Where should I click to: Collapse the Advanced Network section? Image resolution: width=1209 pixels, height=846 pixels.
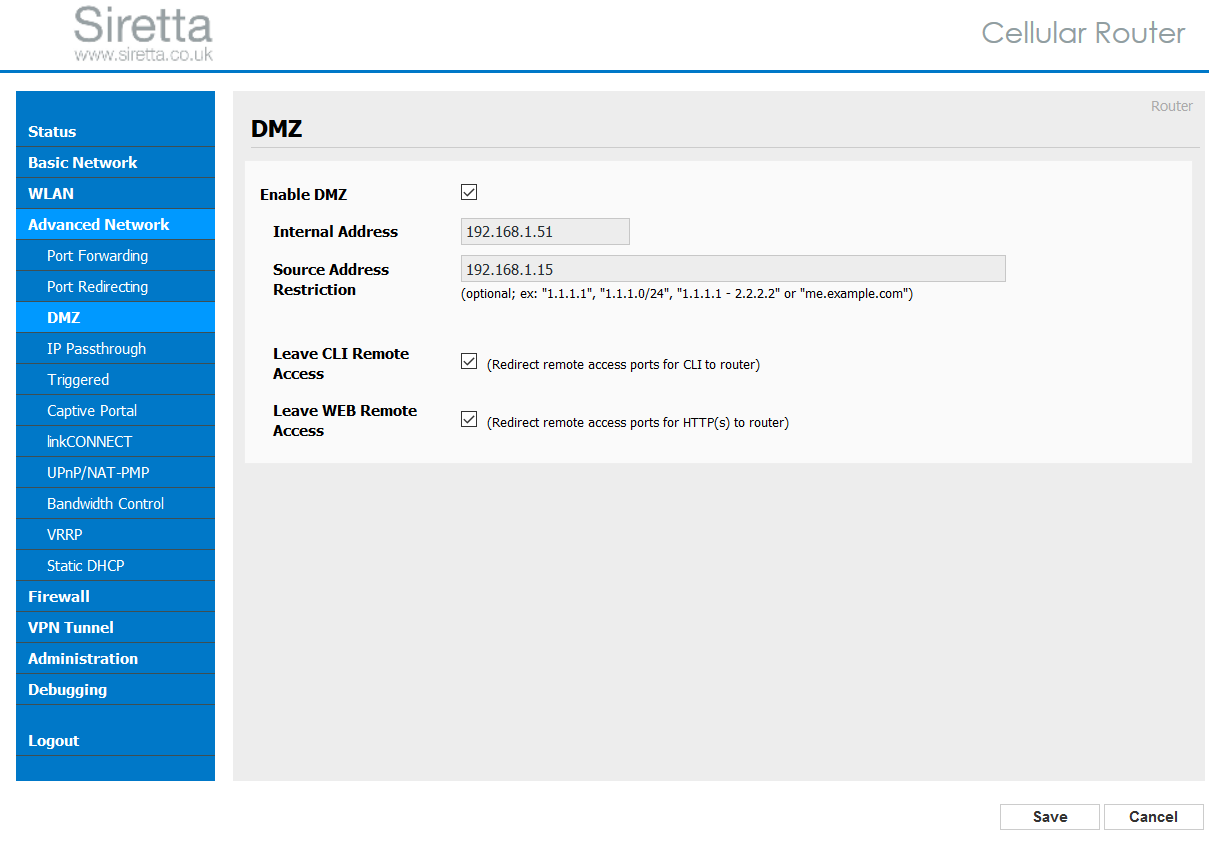(x=115, y=224)
